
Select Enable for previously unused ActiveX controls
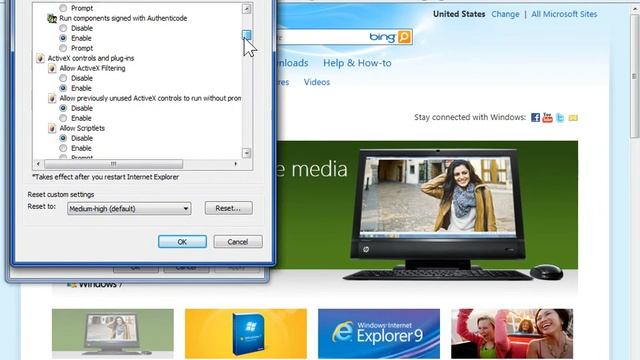[63, 118]
